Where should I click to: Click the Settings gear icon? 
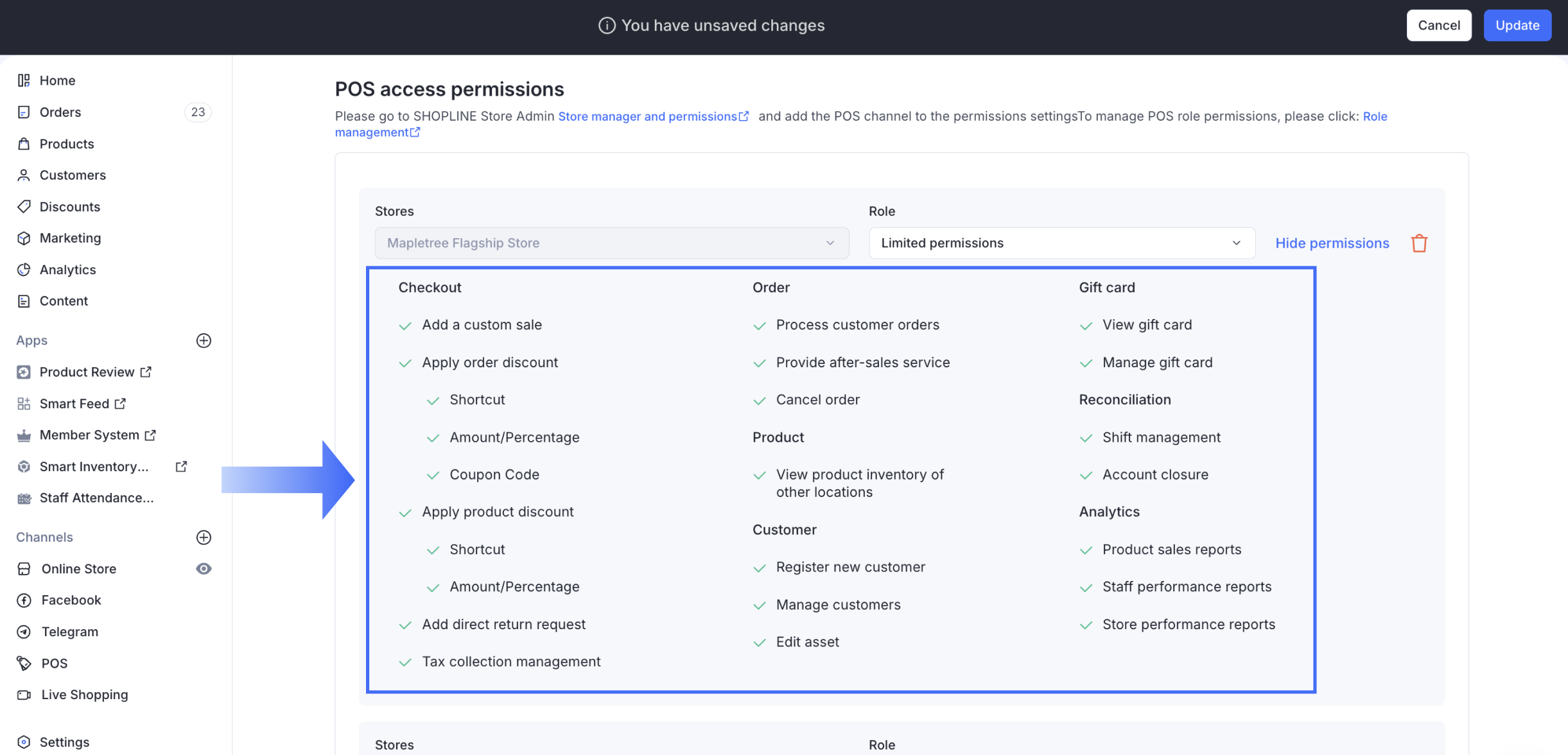click(24, 742)
